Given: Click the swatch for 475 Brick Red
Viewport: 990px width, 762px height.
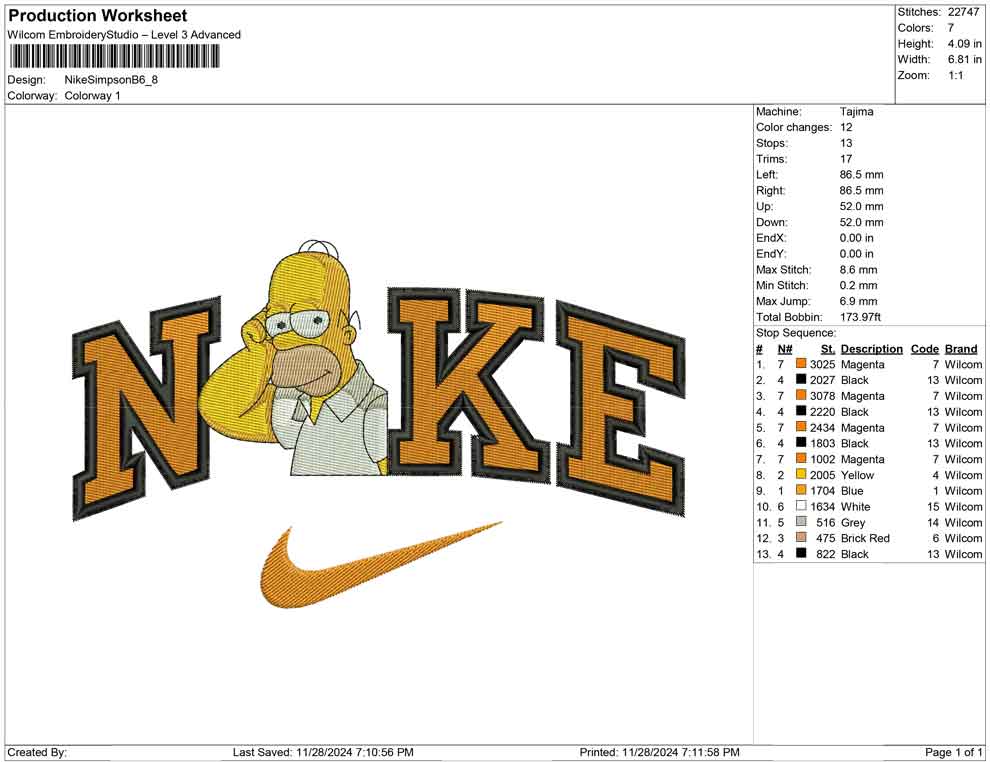Looking at the screenshot, I should click(801, 537).
